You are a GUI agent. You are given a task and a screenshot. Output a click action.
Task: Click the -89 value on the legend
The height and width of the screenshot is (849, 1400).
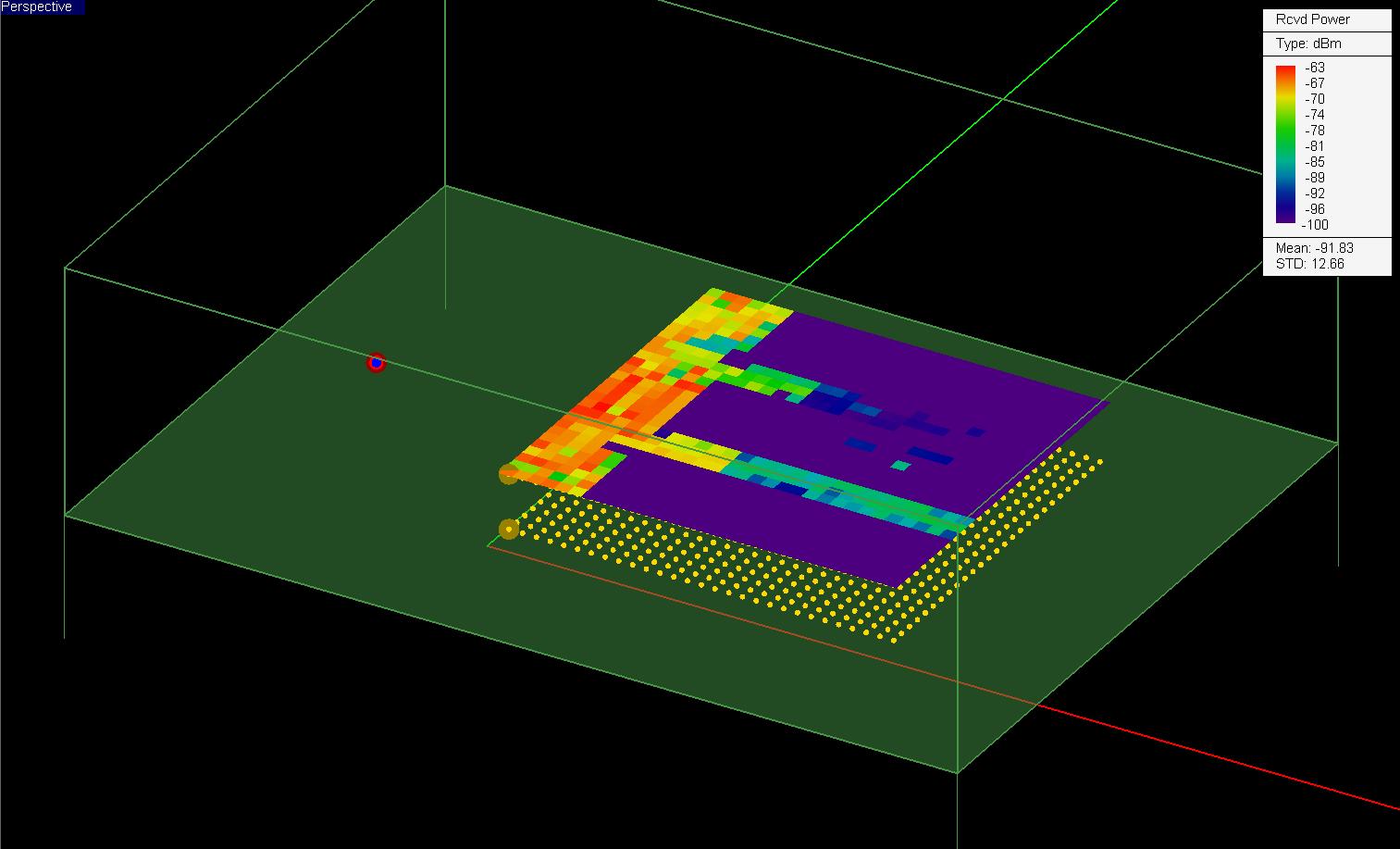coord(1315,178)
